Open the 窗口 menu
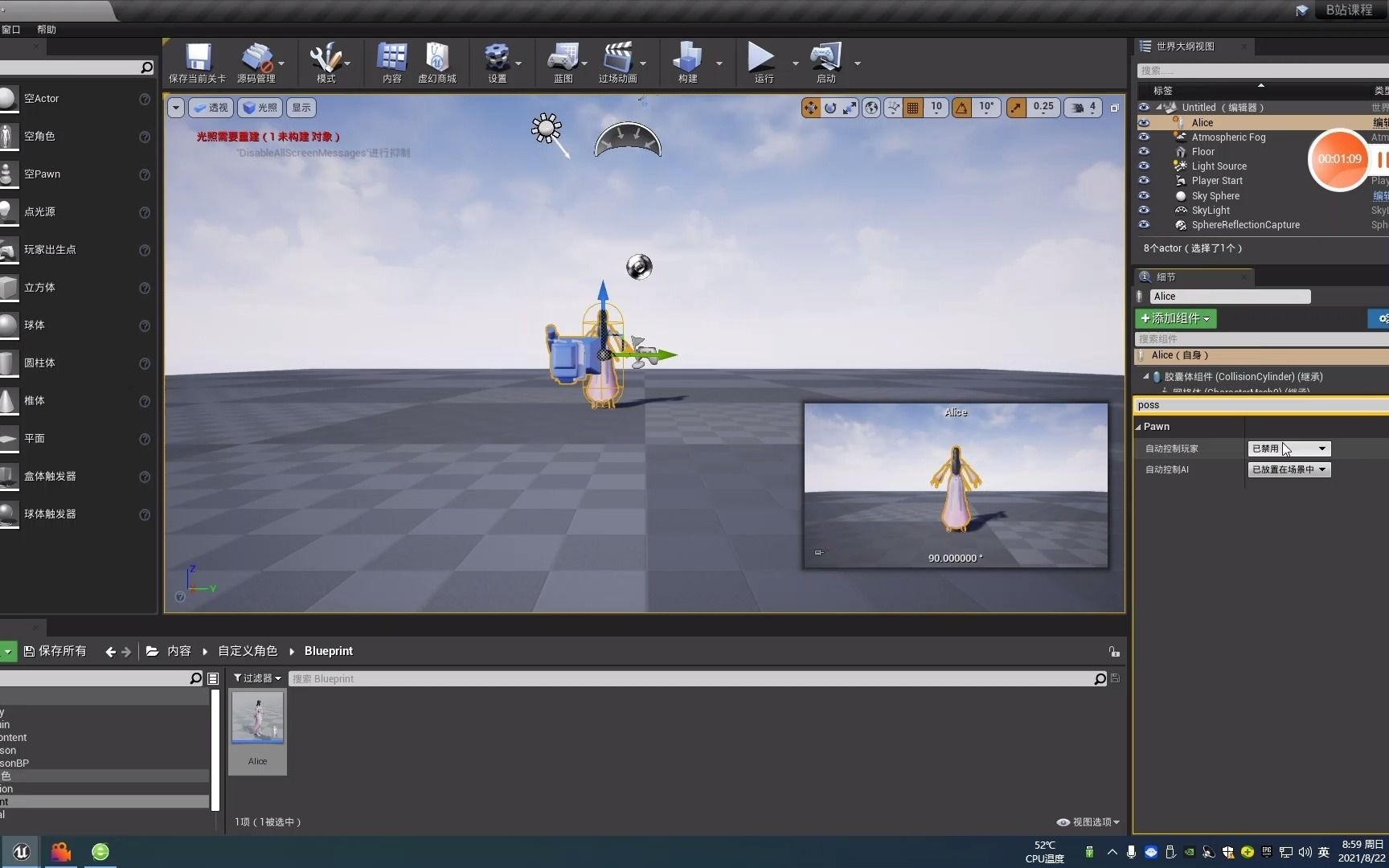The image size is (1389, 868). (x=11, y=30)
